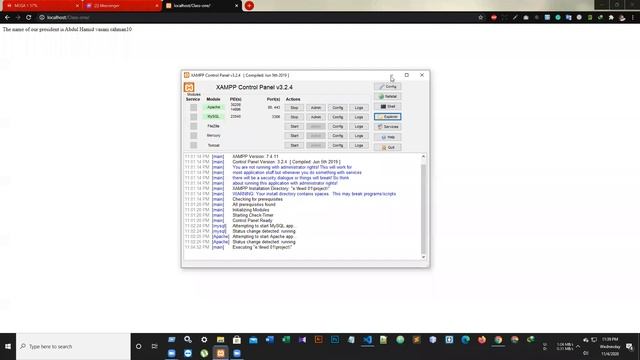
Task: Quit the XAMPP Control Panel
Action: click(387, 147)
